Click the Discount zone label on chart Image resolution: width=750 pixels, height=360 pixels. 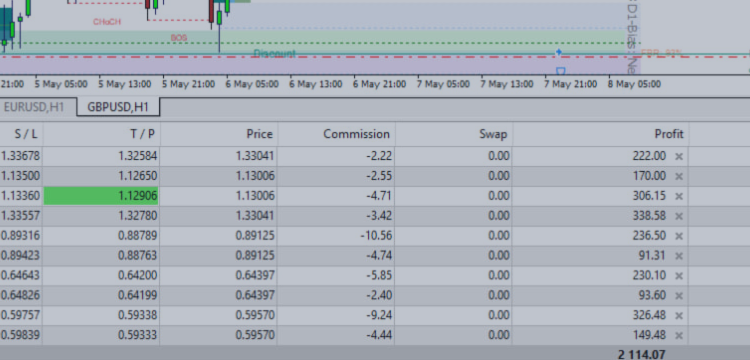275,54
